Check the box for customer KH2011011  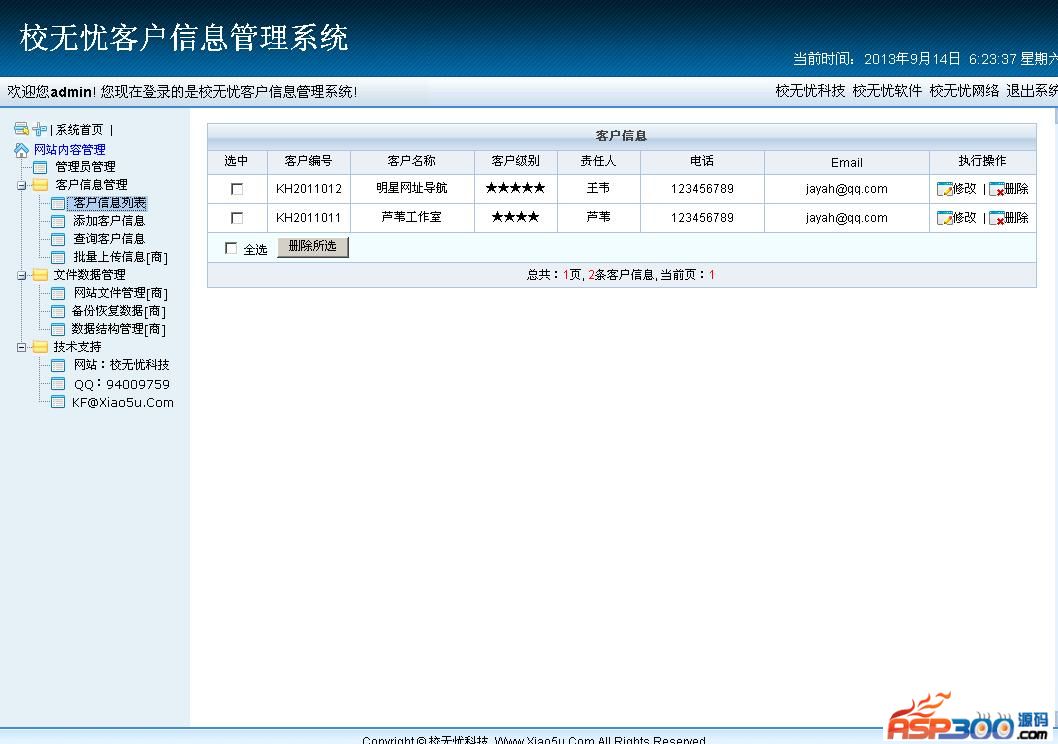point(237,218)
